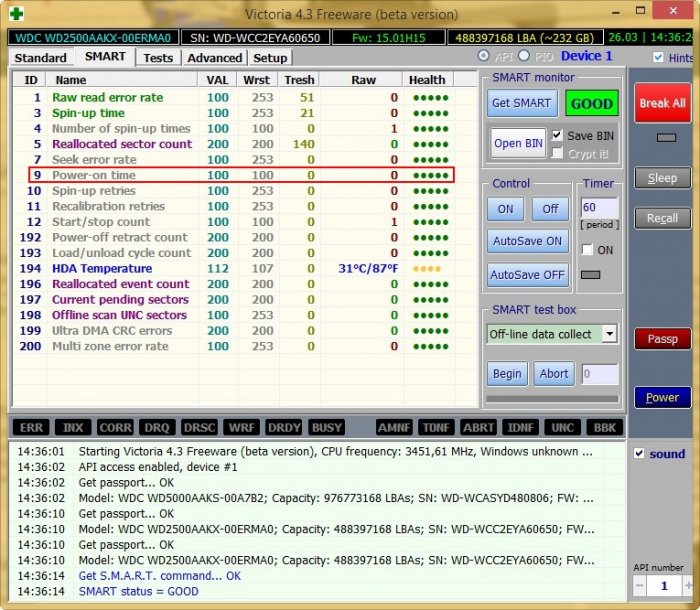Turn SMART Control Off
Screen dimensions: 700x610
pyautogui.click(x=550, y=209)
